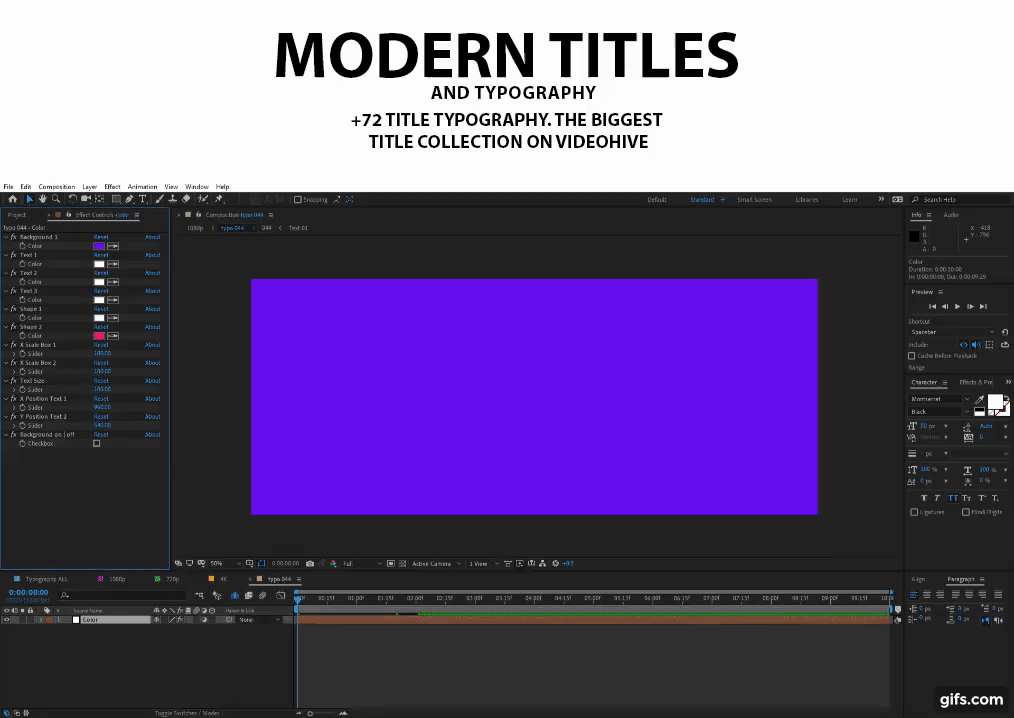Click Toggle Switches / Modes button

(x=187, y=713)
